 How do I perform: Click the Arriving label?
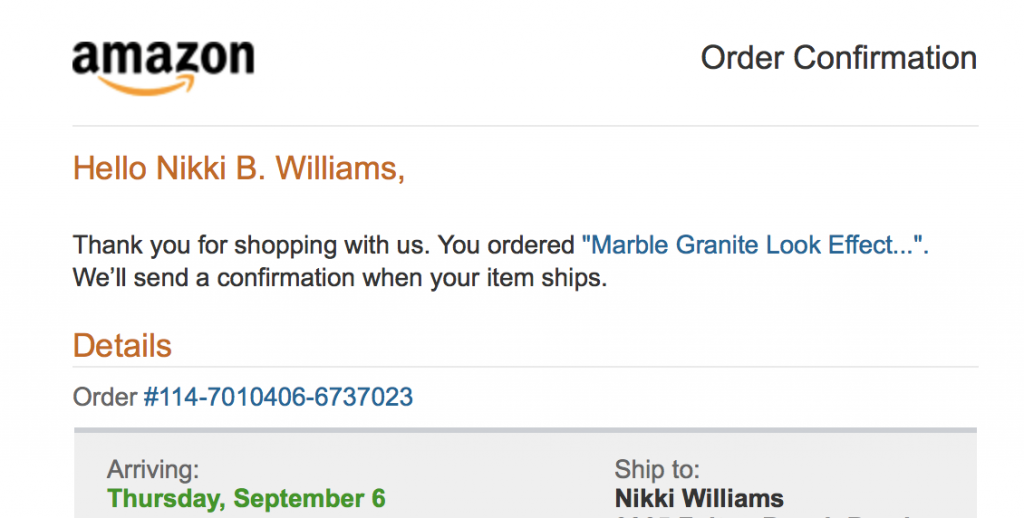[x=153, y=470]
